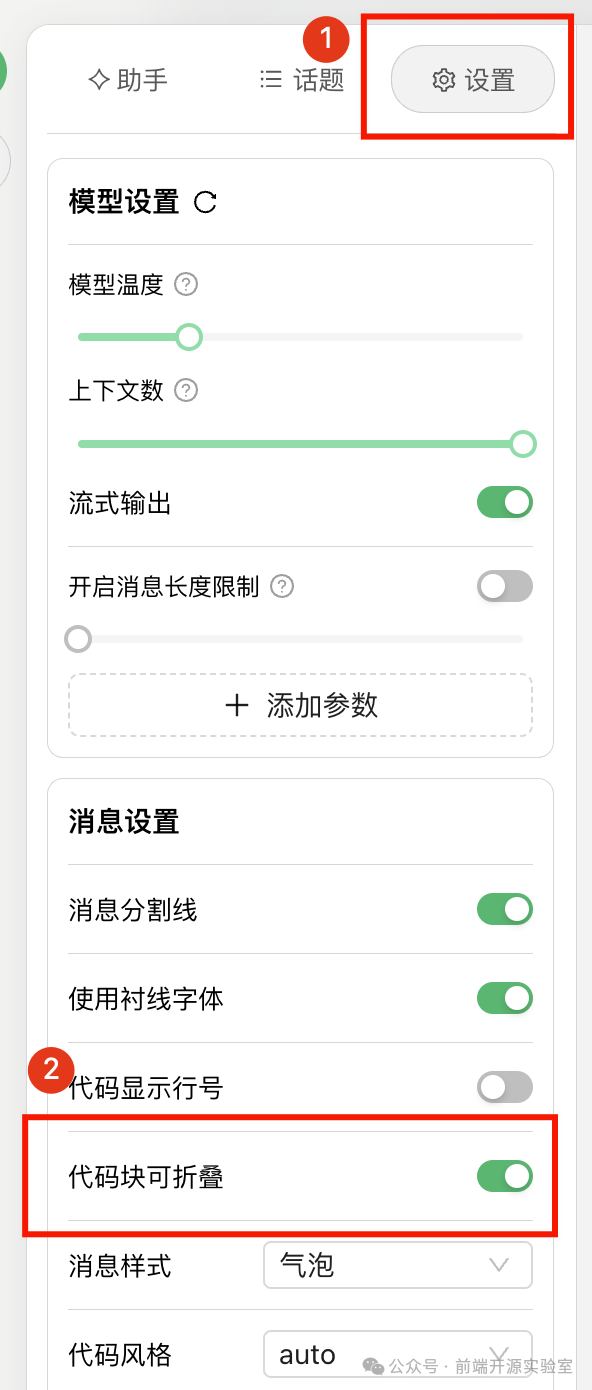The height and width of the screenshot is (1390, 592).
Task: Click the 模型温度 slider handle
Action: point(189,337)
